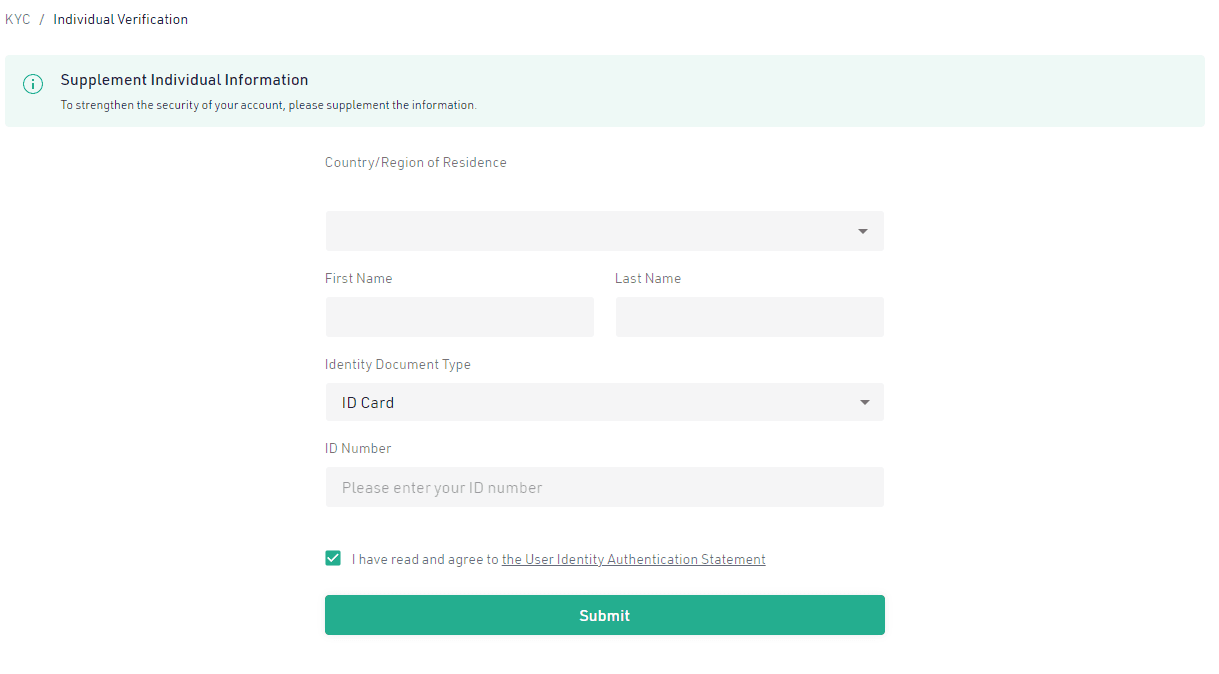
Task: Click the Identity Document Type label
Action: 397,364
